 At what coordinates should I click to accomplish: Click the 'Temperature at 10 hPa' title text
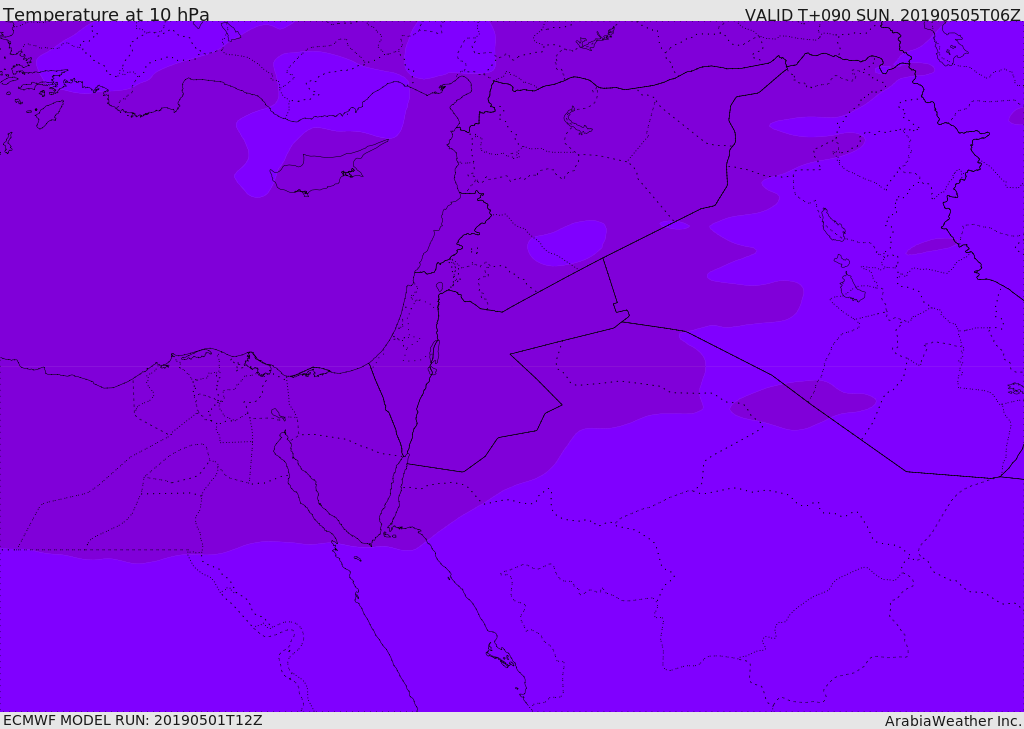point(106,14)
